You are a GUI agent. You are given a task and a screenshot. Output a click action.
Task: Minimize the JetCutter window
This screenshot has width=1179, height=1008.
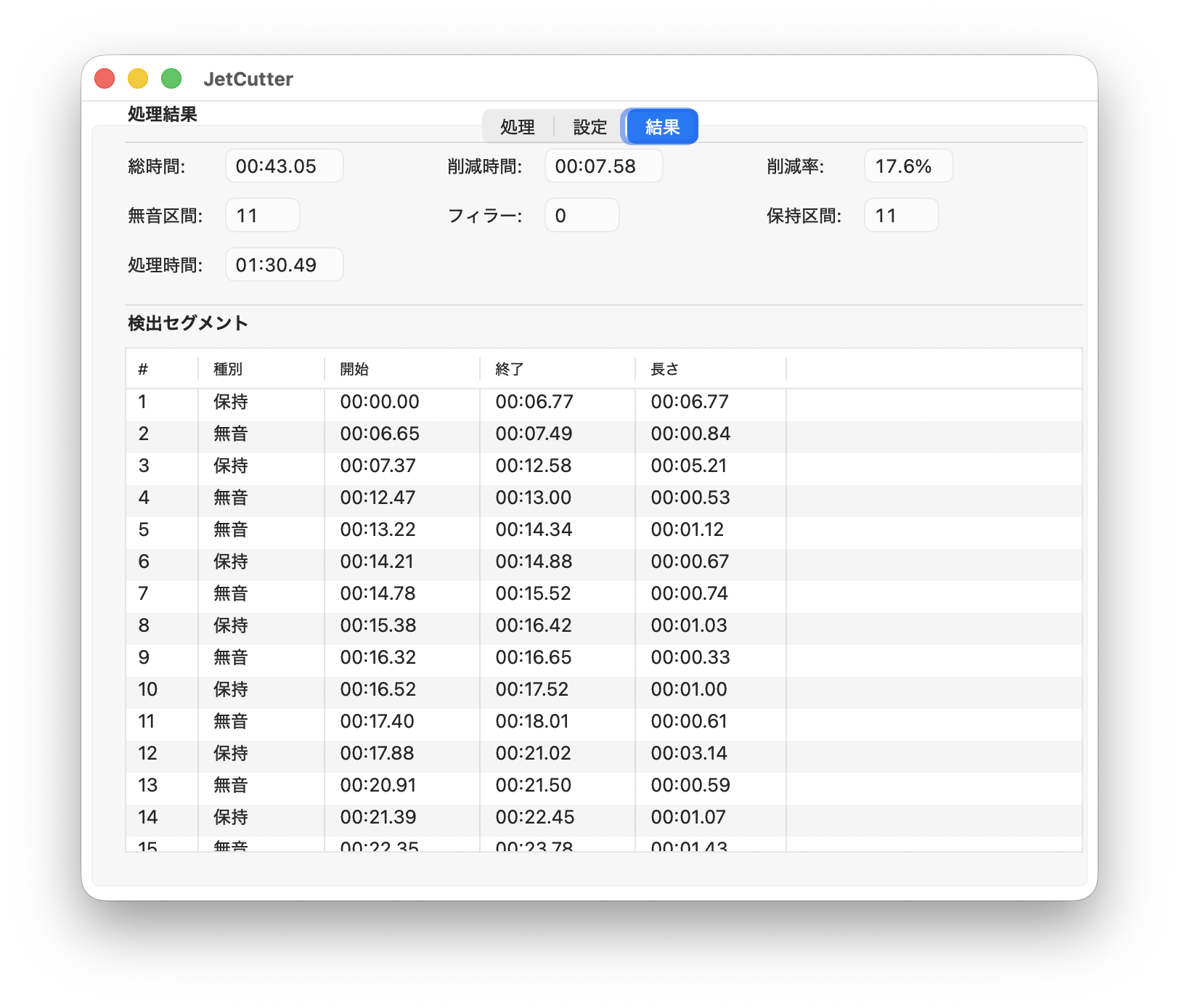(x=138, y=78)
